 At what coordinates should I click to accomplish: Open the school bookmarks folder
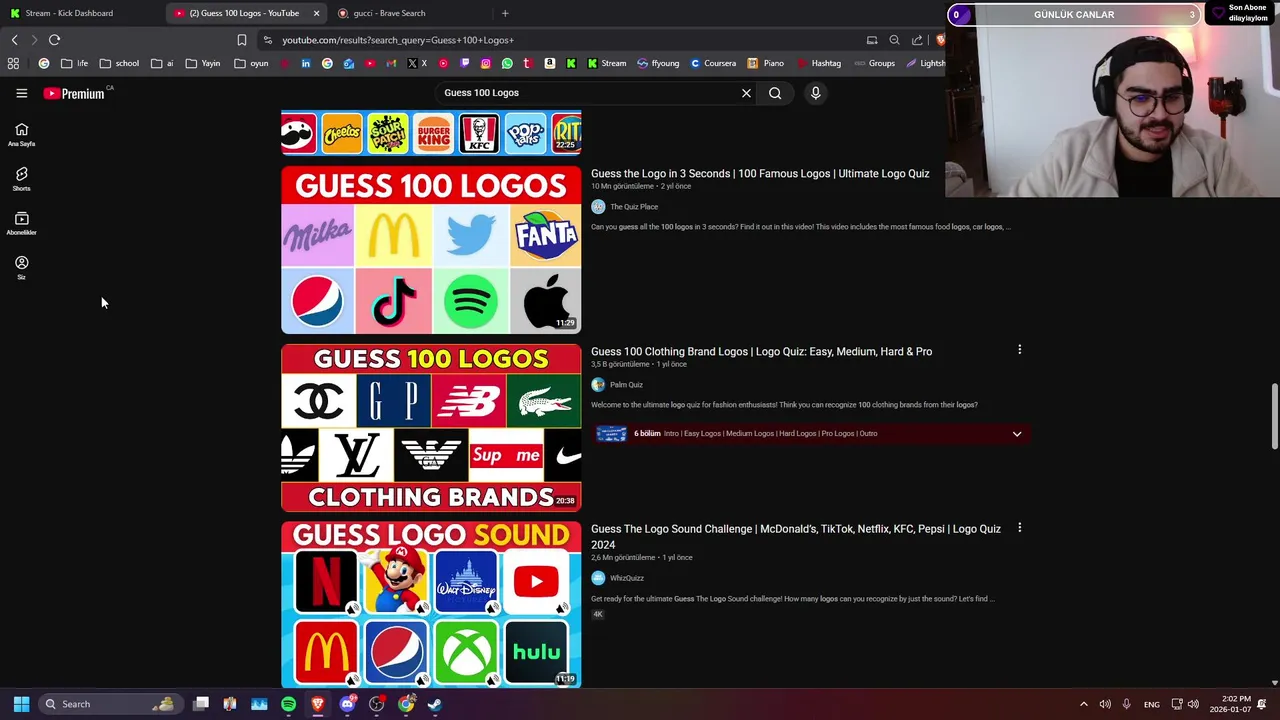[119, 63]
